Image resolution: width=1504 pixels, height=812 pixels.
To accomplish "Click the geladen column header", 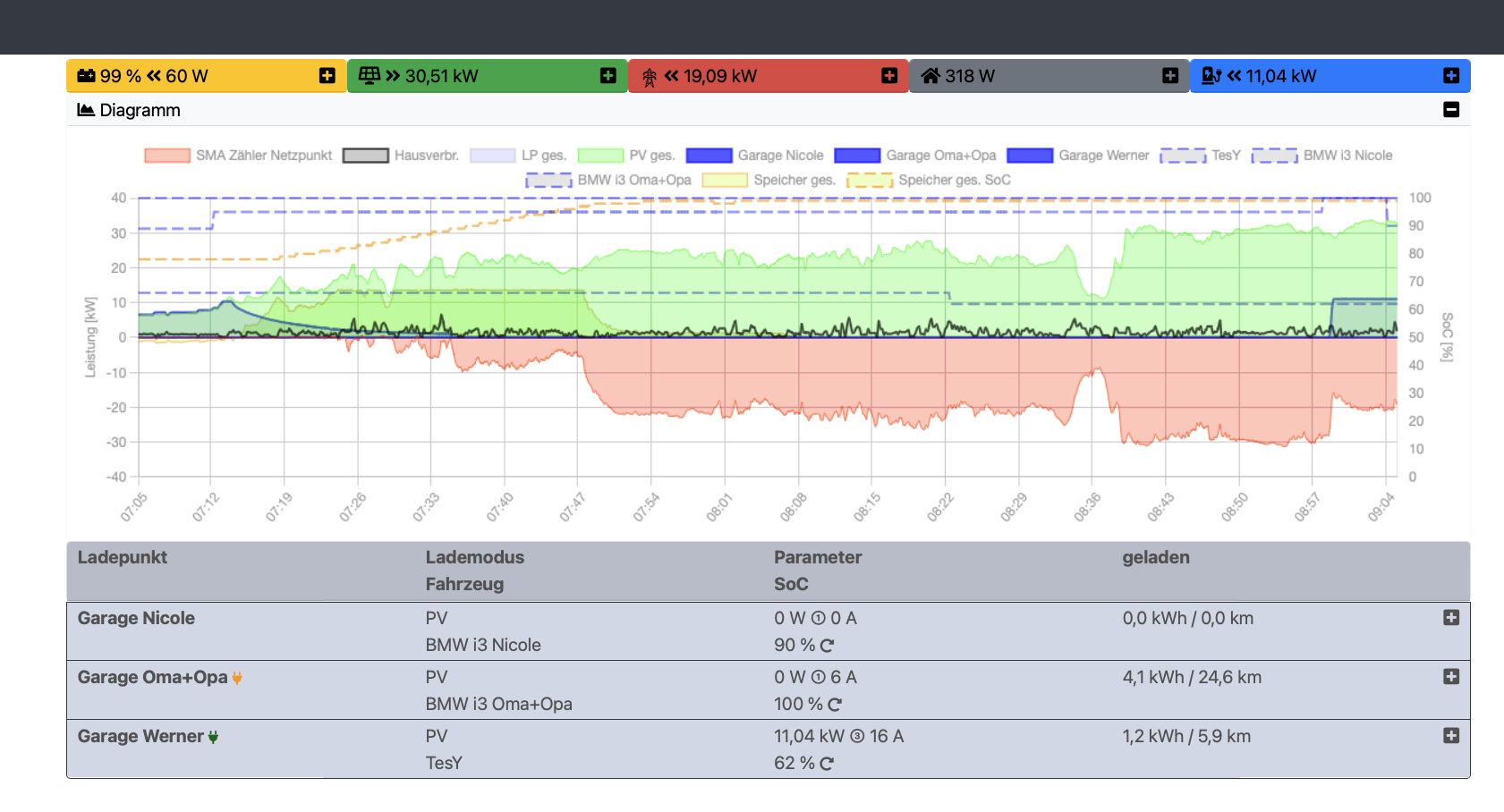I will pyautogui.click(x=1156, y=557).
